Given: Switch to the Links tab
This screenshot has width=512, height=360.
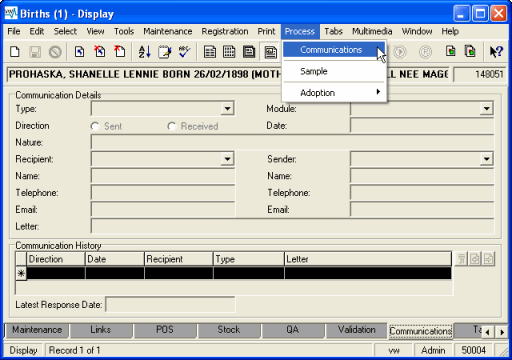Looking at the screenshot, I should click(x=100, y=330).
